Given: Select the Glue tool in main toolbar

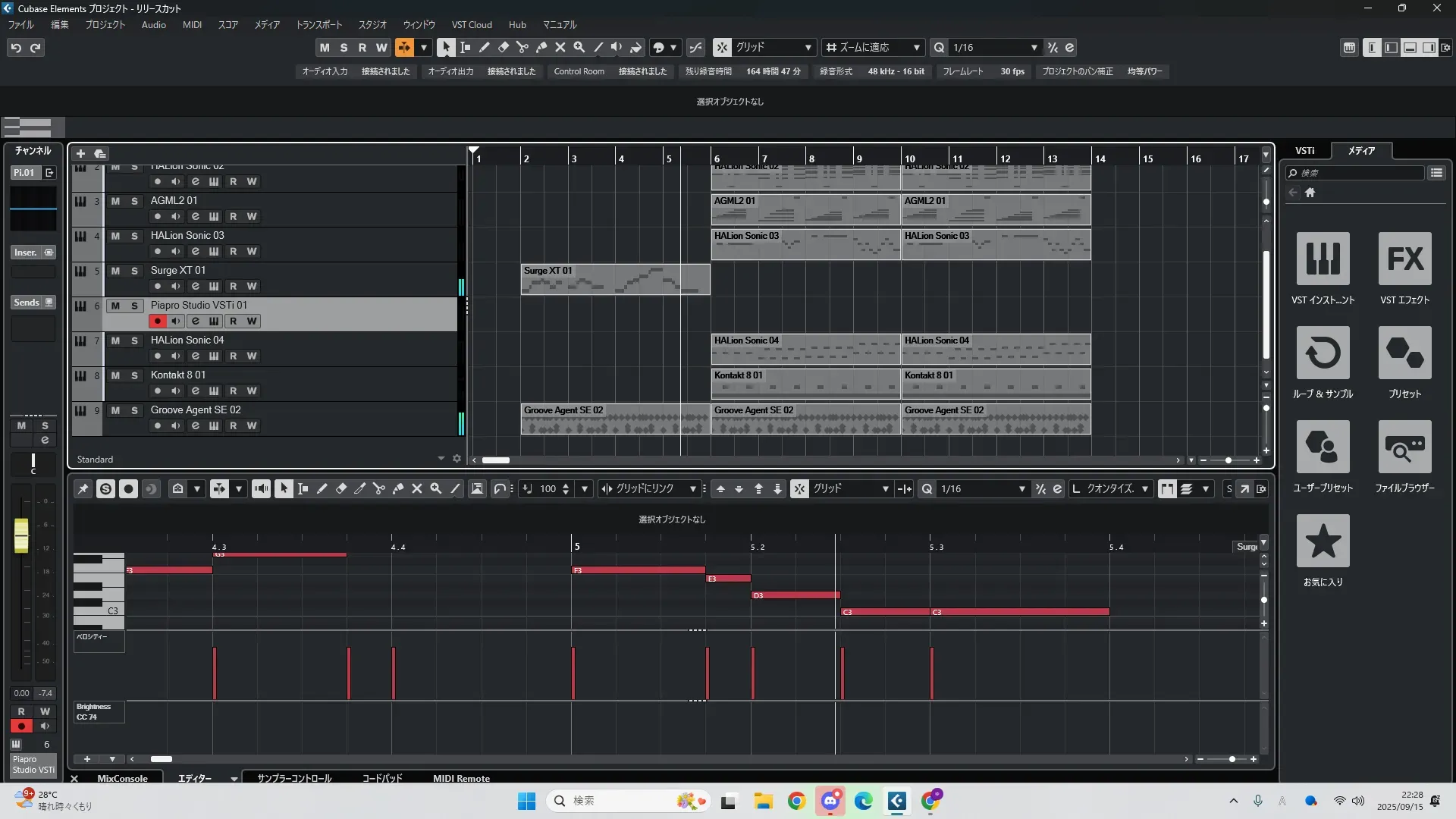Looking at the screenshot, I should pyautogui.click(x=541, y=47).
